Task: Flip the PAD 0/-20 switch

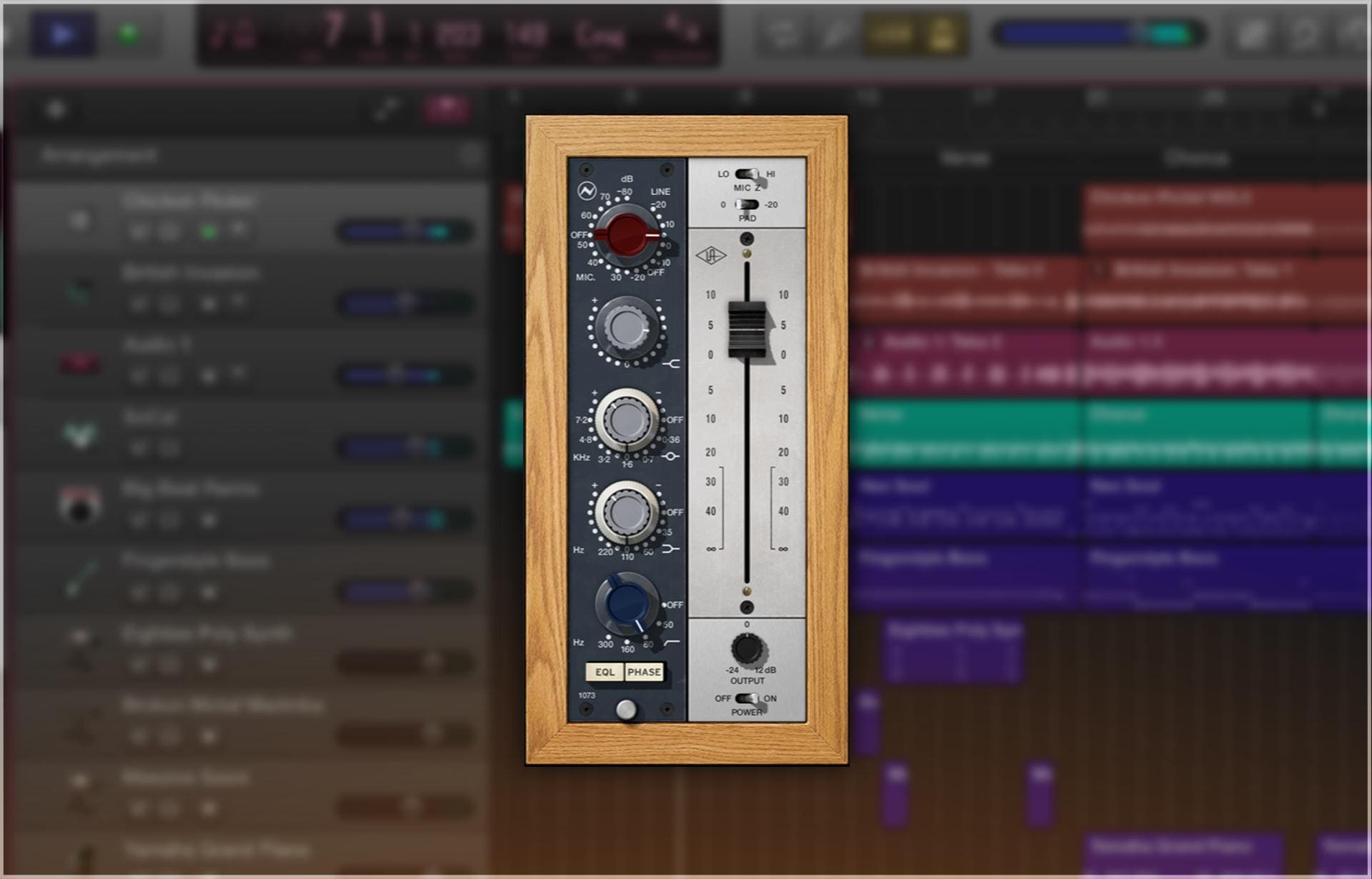Action: point(747,204)
